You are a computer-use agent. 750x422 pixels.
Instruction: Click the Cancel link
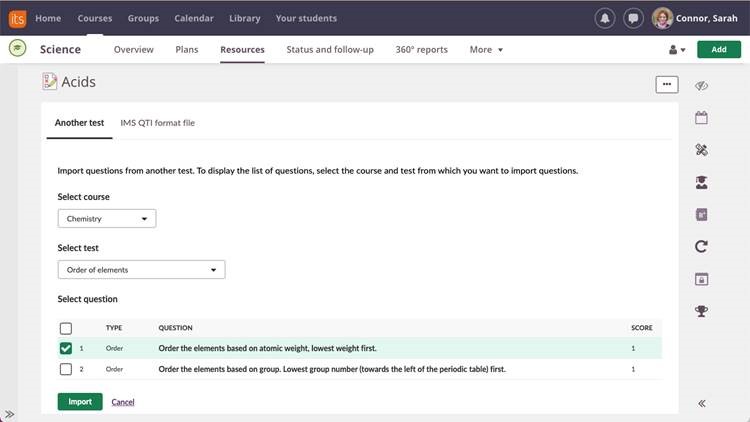pos(123,402)
